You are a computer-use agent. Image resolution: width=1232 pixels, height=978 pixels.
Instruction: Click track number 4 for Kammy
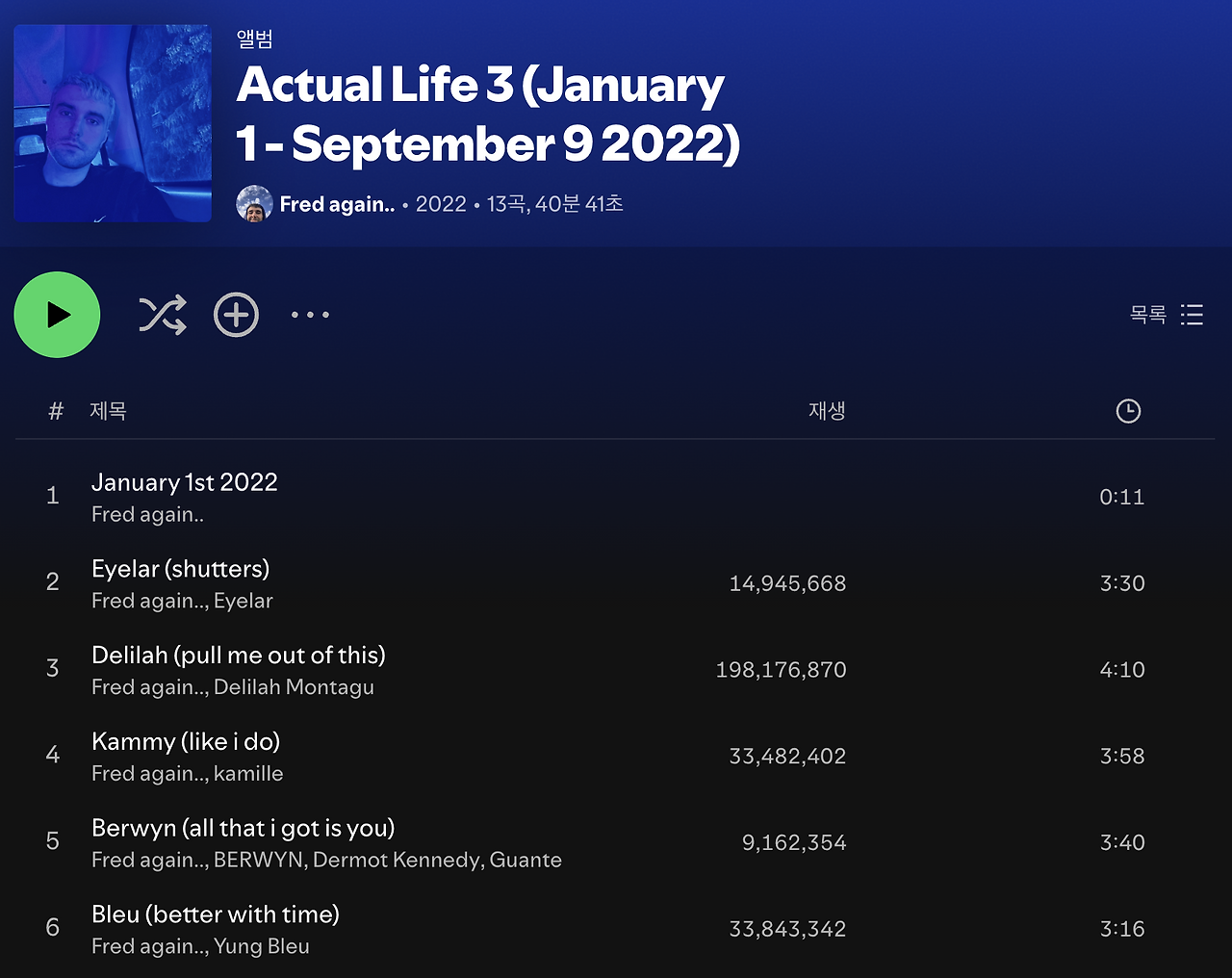[x=53, y=755]
